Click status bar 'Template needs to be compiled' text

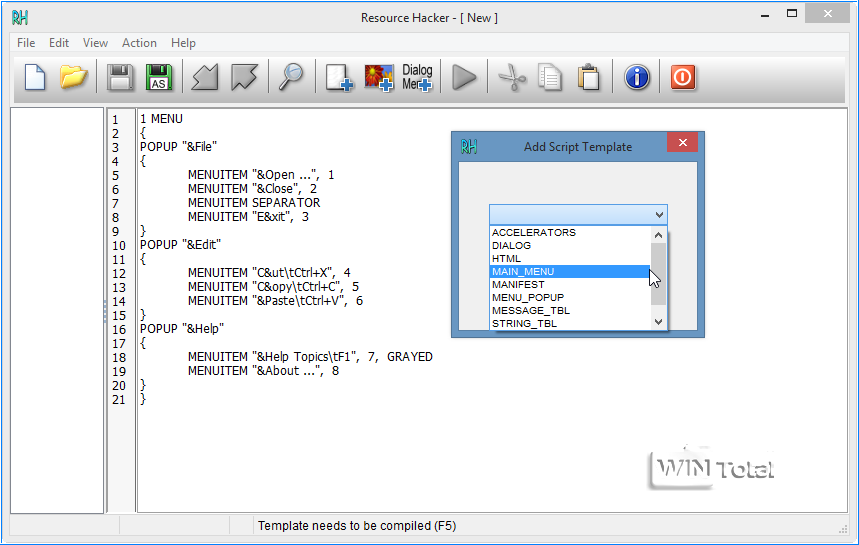pyautogui.click(x=357, y=526)
